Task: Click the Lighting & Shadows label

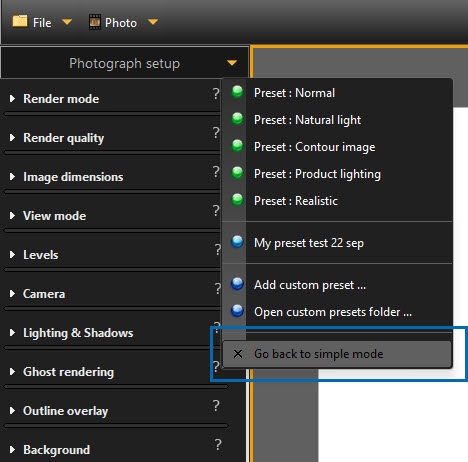Action: pyautogui.click(x=78, y=333)
